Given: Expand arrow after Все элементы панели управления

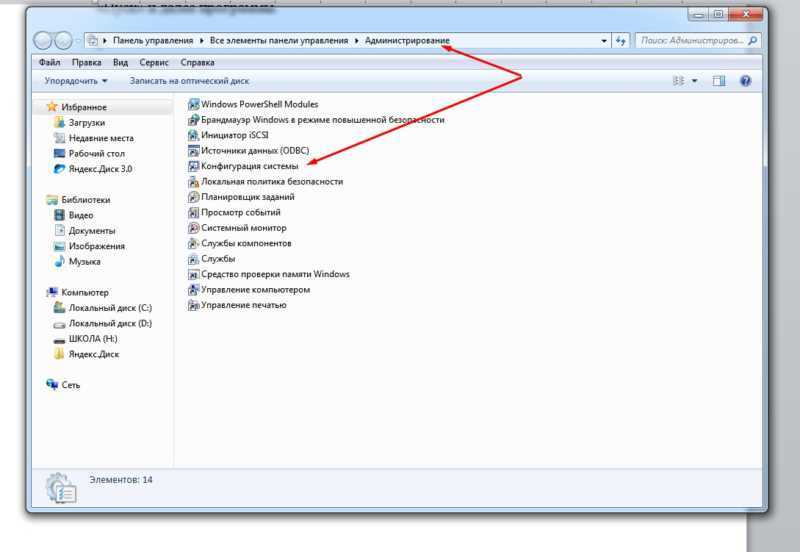Looking at the screenshot, I should 357,40.
